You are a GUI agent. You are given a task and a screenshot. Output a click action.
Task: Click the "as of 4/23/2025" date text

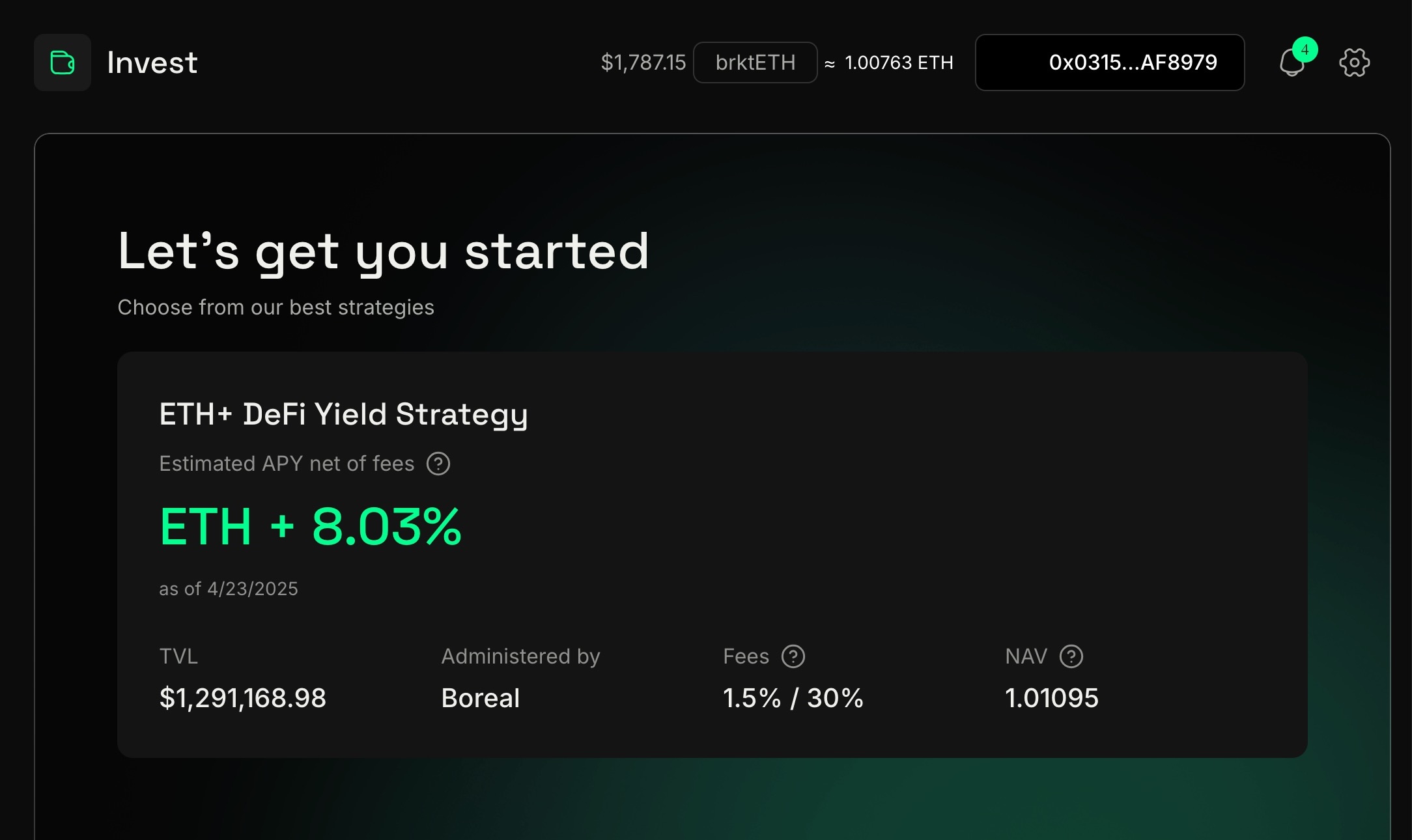(x=229, y=589)
